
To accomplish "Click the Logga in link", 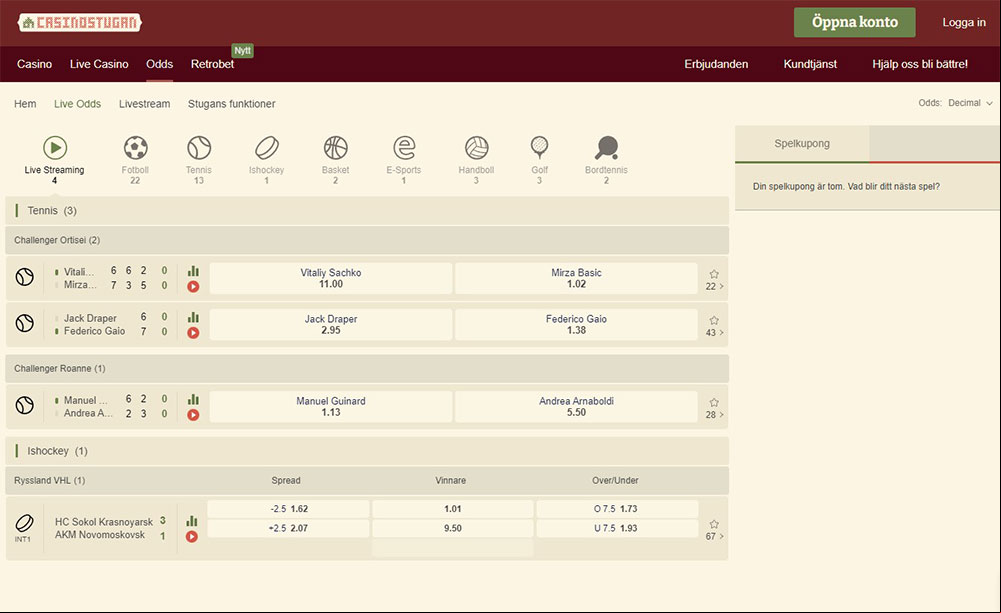I will pos(964,22).
